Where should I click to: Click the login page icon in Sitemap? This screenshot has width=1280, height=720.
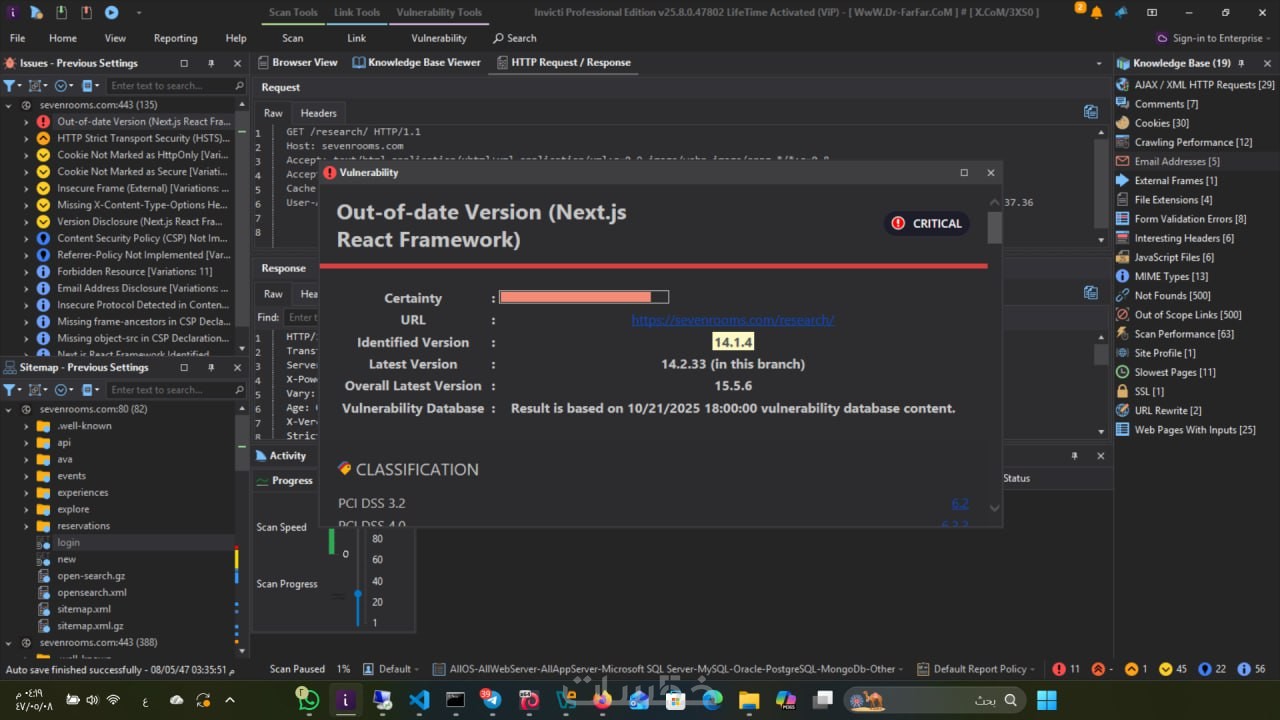tap(43, 543)
